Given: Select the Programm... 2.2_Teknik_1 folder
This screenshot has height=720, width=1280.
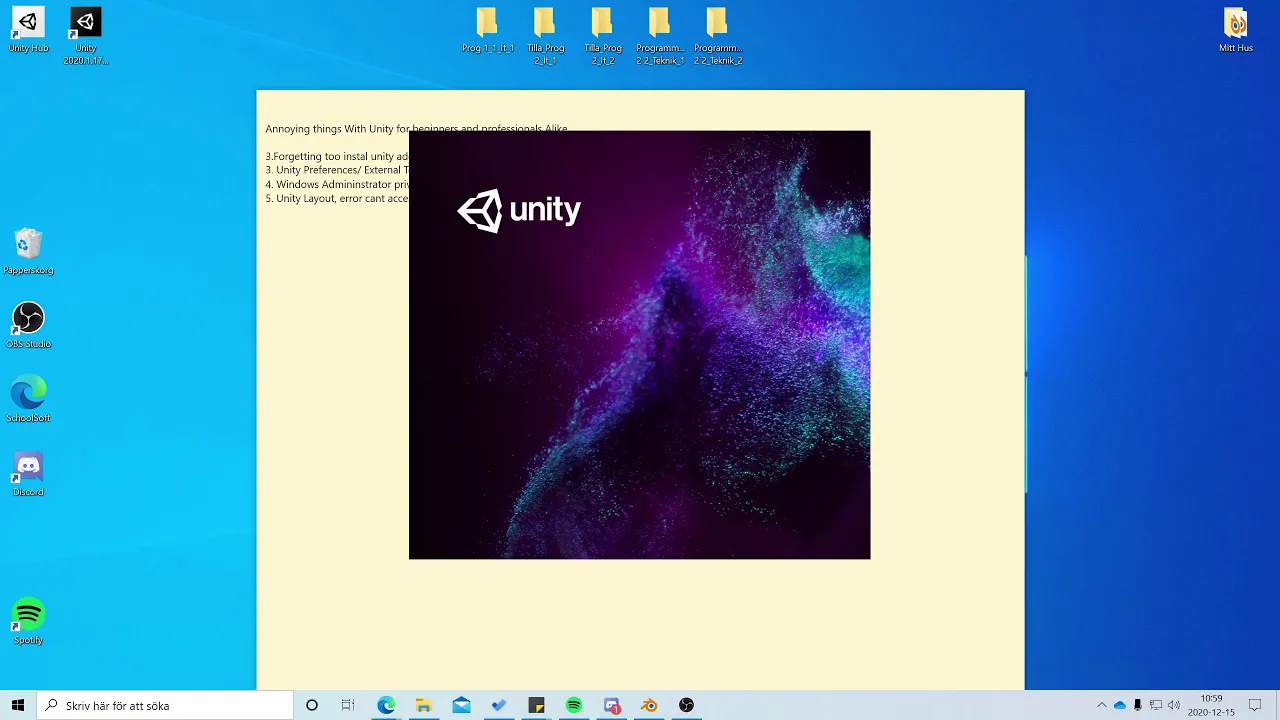Looking at the screenshot, I should tap(660, 35).
